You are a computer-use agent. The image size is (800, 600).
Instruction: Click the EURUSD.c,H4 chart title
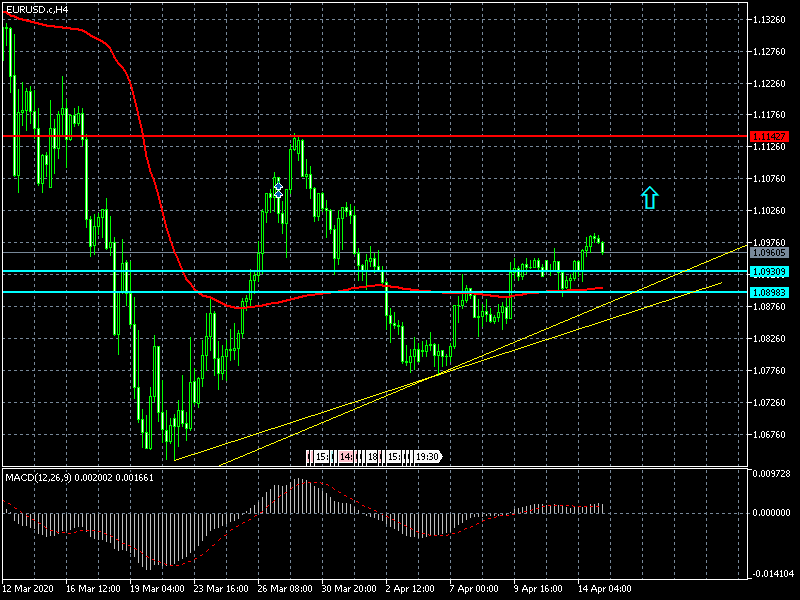(37, 10)
